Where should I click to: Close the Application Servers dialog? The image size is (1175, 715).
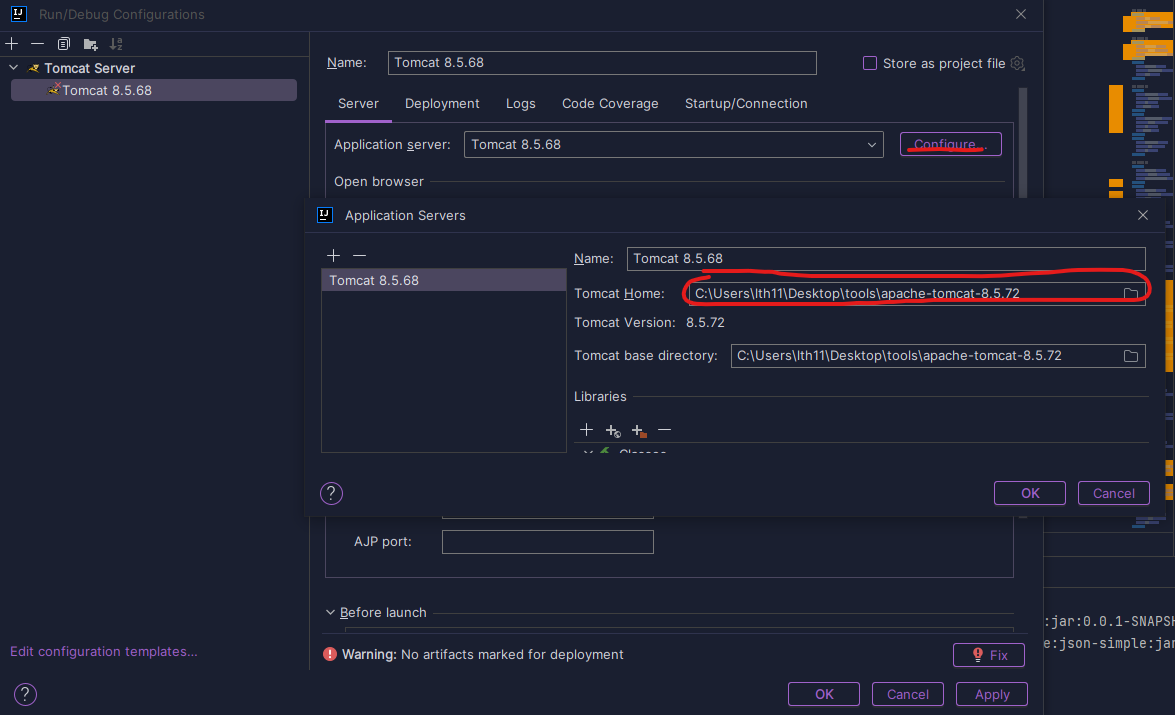pyautogui.click(x=1143, y=215)
